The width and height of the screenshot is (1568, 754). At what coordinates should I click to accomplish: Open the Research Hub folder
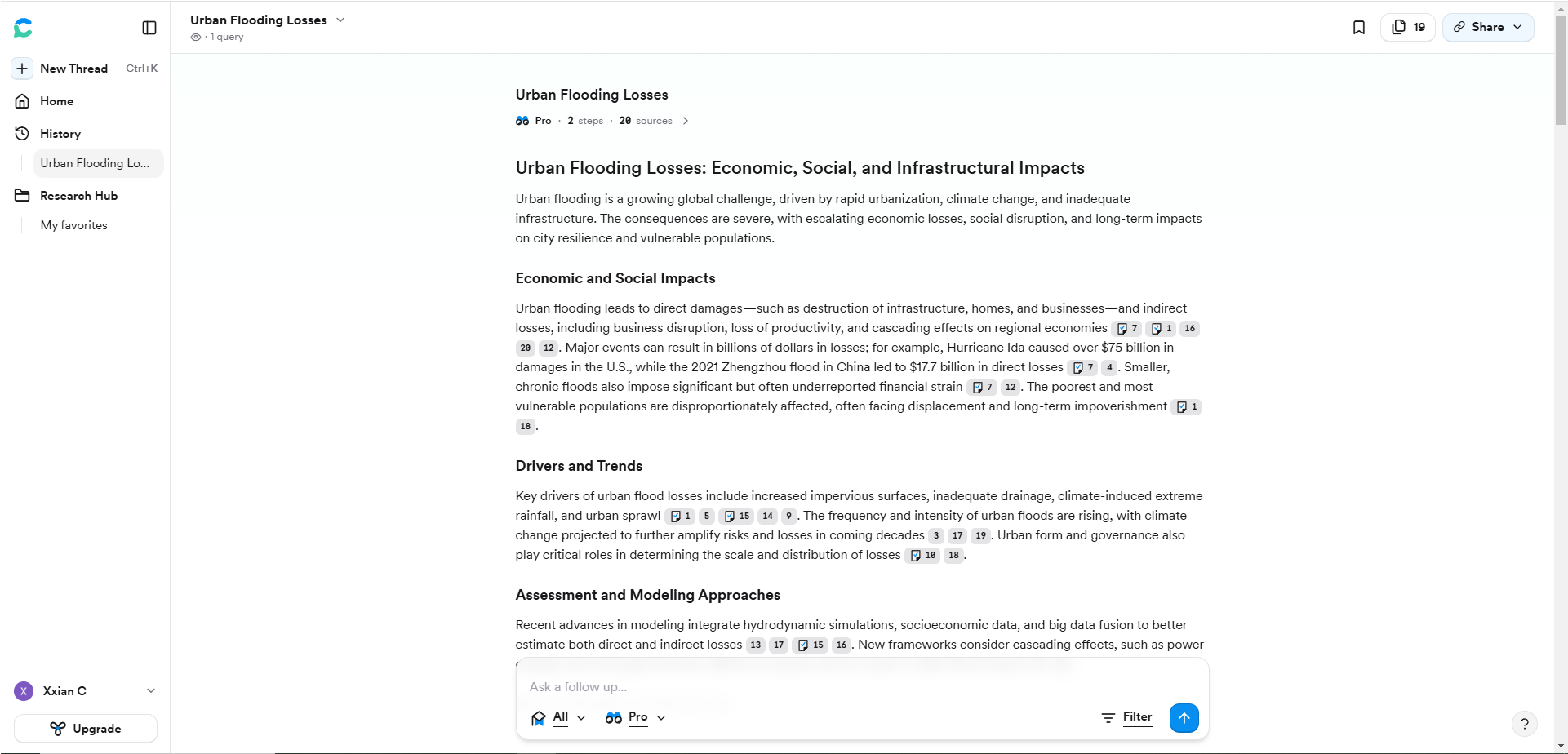[79, 195]
